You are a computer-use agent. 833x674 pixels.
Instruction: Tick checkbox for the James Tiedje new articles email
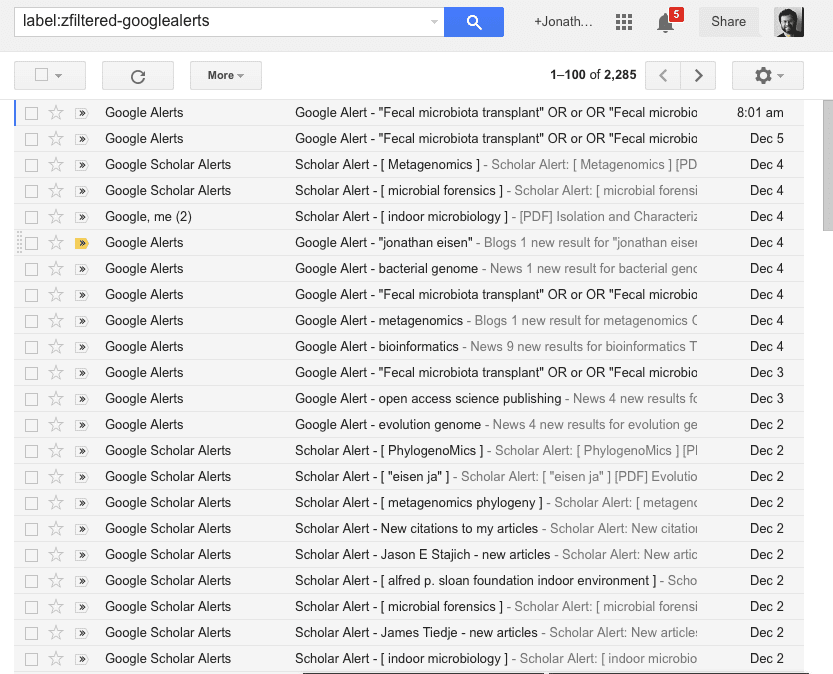pyautogui.click(x=32, y=633)
